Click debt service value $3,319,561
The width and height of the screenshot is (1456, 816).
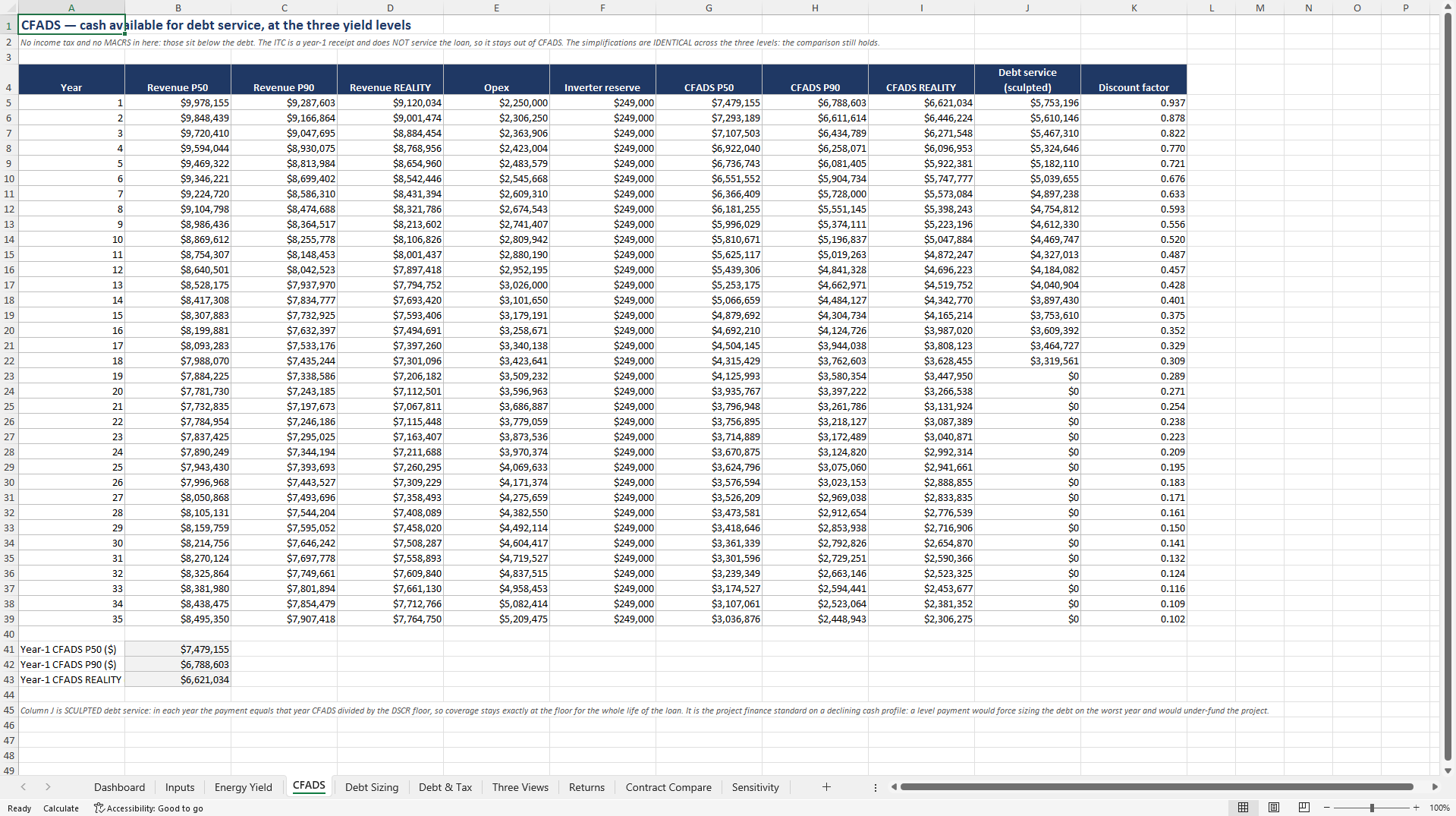(1027, 361)
